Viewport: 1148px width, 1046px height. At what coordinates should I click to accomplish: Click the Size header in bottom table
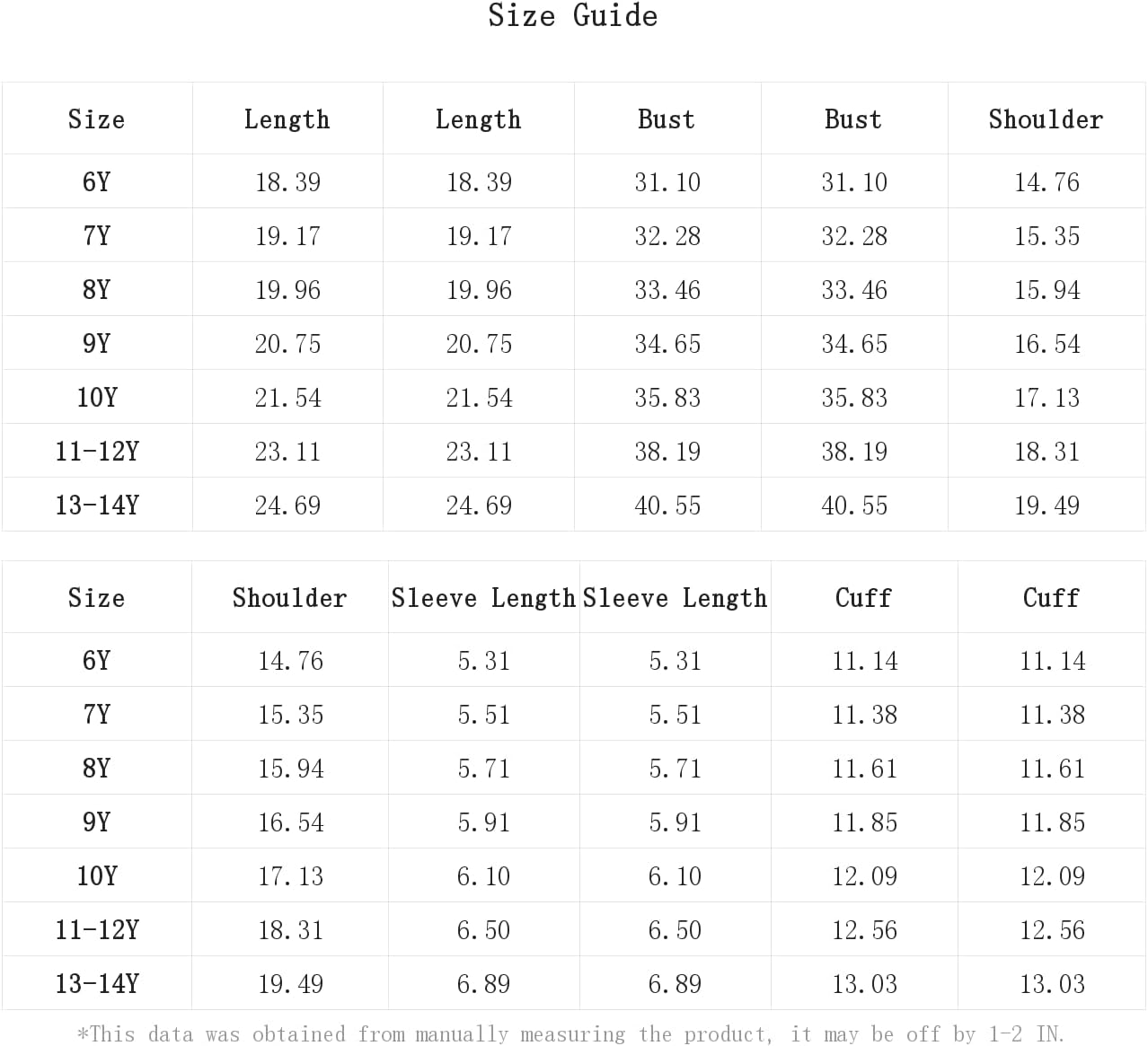click(96, 598)
